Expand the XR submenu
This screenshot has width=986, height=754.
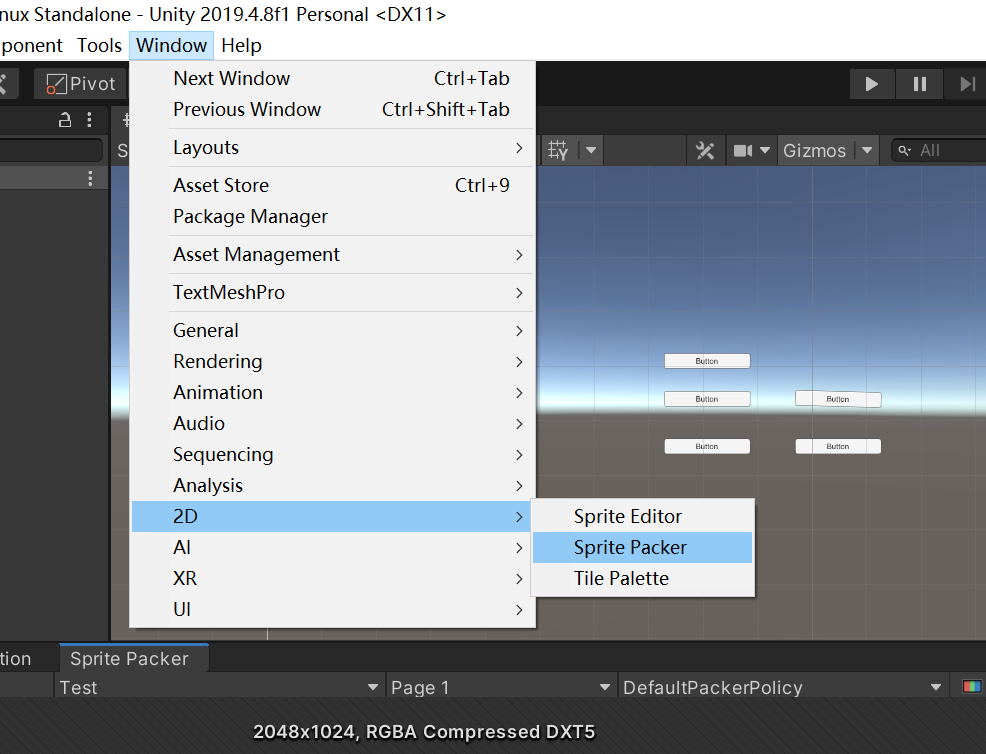333,579
